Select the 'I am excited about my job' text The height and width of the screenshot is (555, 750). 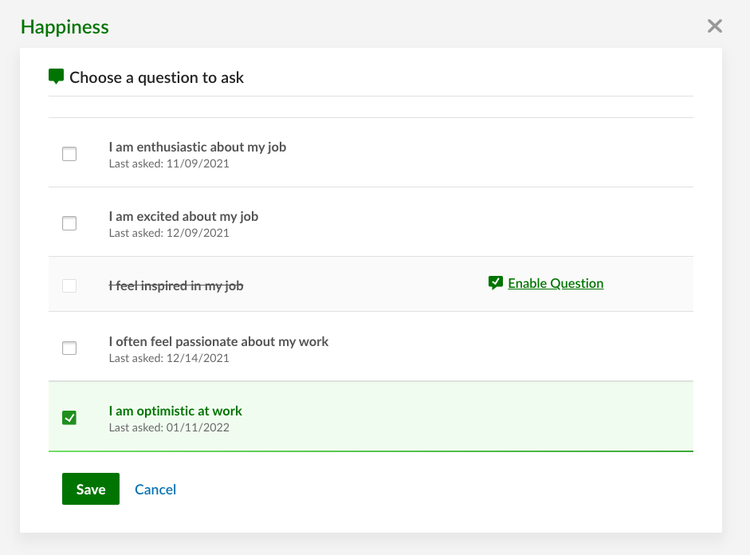183,216
